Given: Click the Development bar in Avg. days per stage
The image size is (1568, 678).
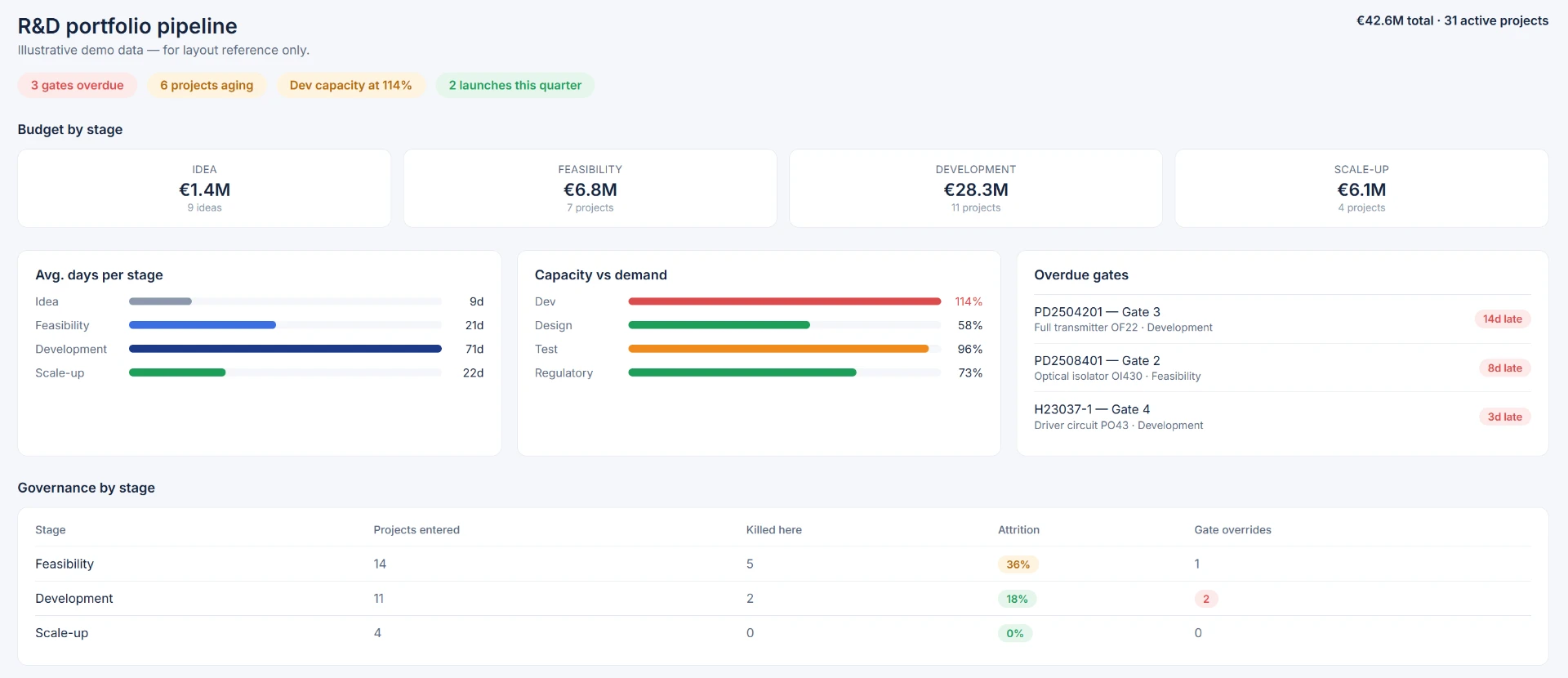Looking at the screenshot, I should click(x=285, y=349).
